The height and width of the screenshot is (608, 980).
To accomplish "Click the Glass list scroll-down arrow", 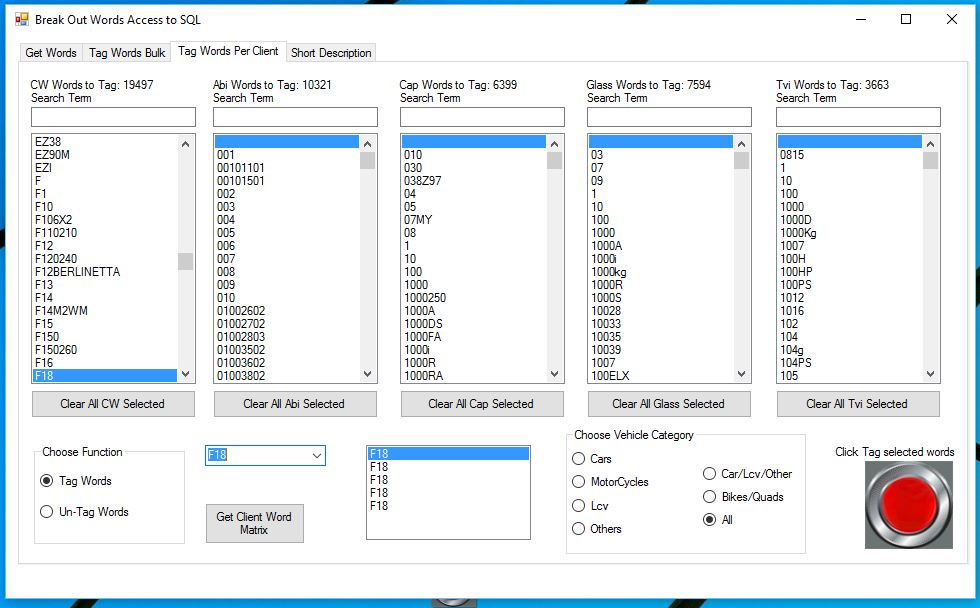I will click(741, 374).
